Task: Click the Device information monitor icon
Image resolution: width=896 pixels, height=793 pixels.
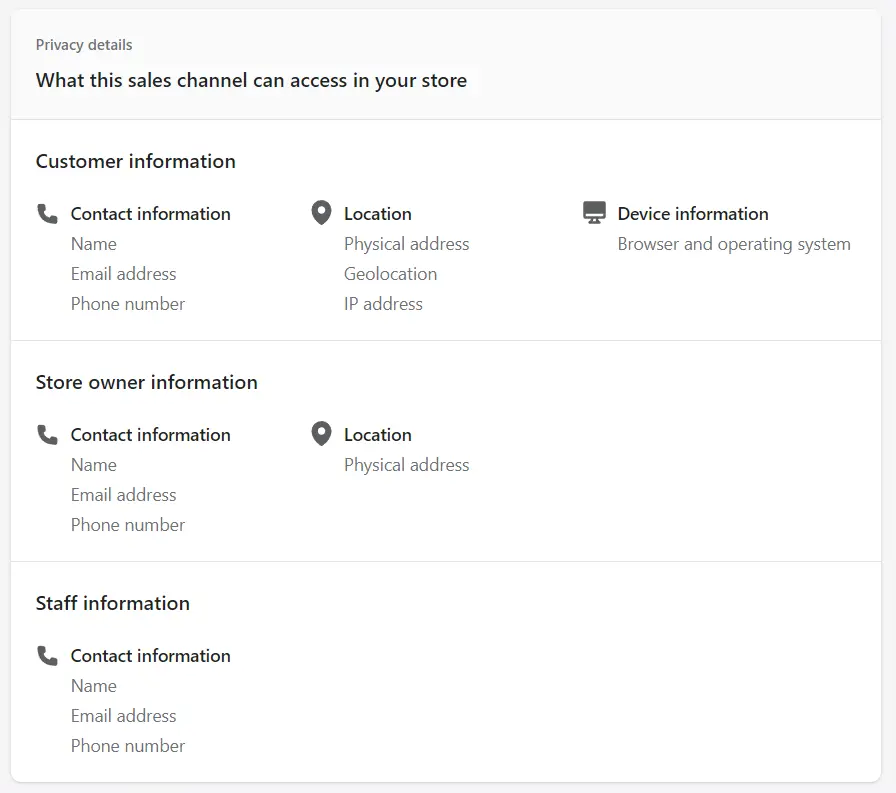Action: click(x=594, y=213)
